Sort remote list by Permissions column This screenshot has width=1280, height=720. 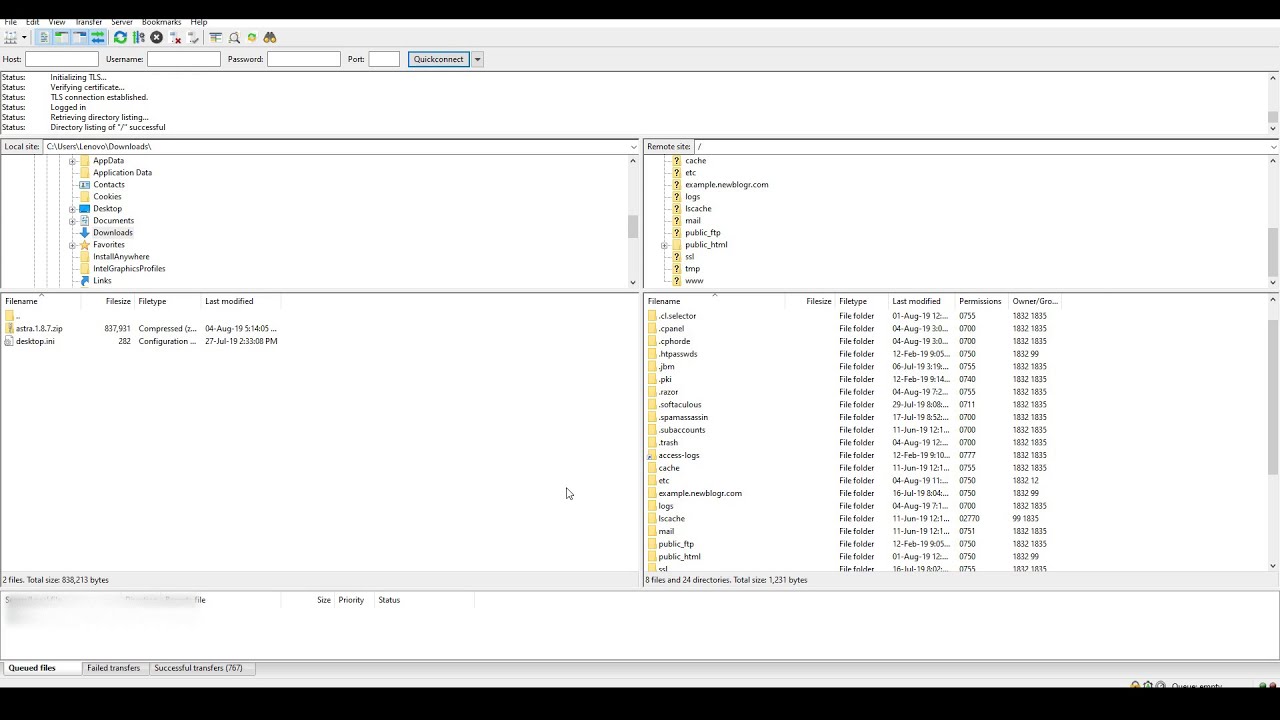point(980,301)
